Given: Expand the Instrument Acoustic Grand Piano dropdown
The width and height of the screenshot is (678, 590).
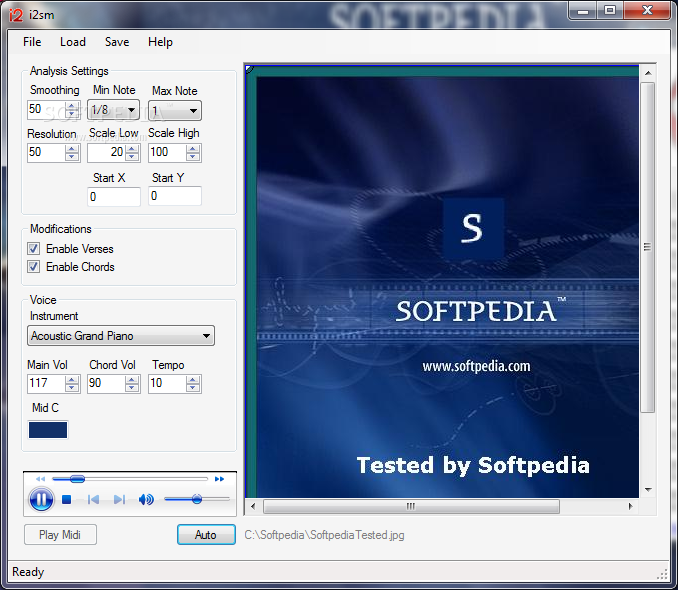Looking at the screenshot, I should click(121, 336).
